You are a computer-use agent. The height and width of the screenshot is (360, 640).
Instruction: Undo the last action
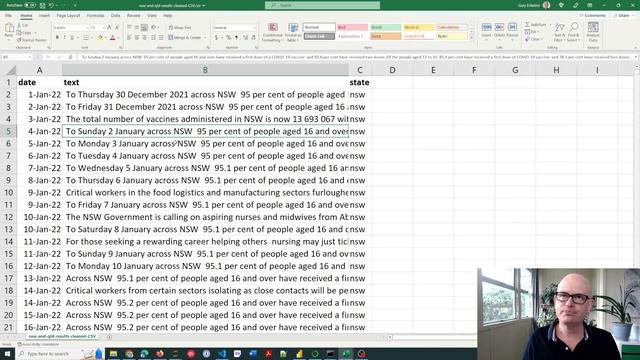point(52,5)
